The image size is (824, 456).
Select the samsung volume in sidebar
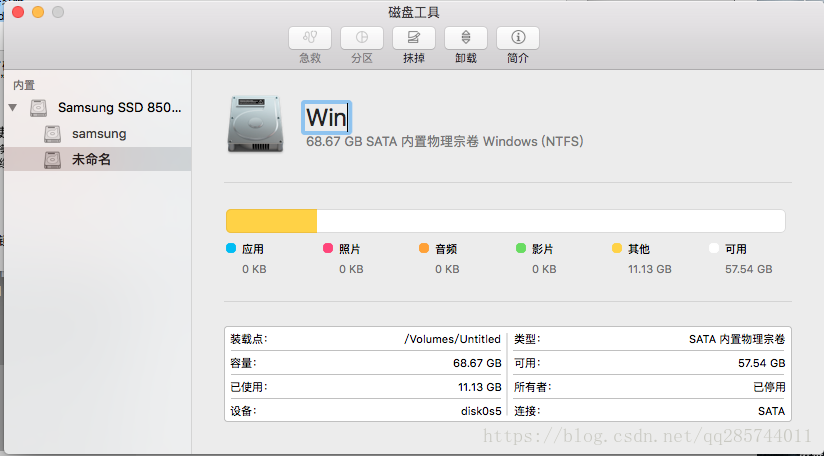pyautogui.click(x=98, y=134)
